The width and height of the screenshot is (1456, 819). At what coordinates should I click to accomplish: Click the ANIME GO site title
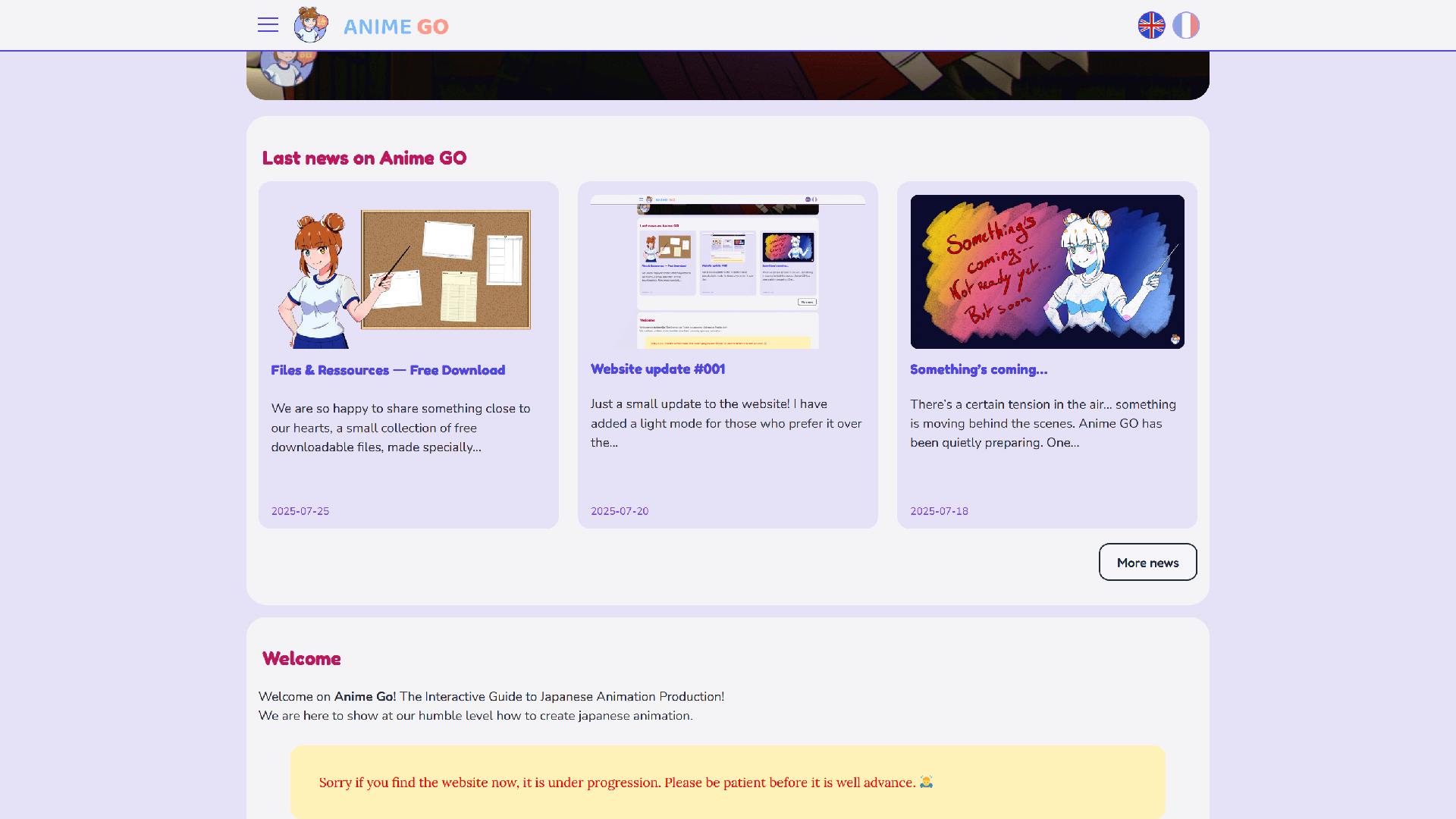pyautogui.click(x=396, y=27)
